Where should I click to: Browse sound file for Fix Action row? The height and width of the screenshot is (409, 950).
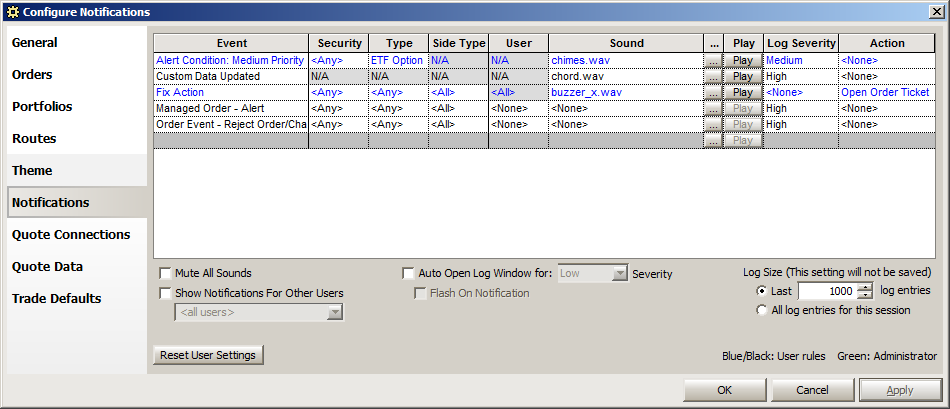(x=713, y=92)
